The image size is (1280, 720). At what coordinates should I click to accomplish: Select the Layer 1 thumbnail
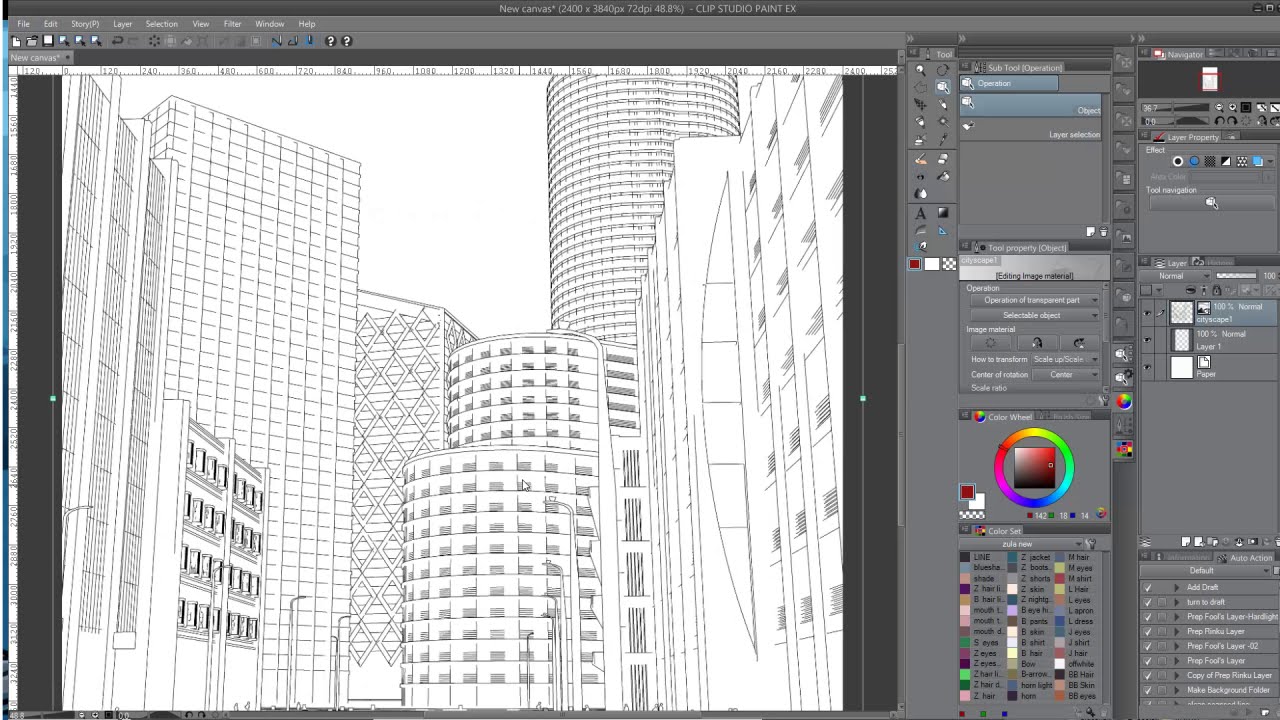[1182, 340]
